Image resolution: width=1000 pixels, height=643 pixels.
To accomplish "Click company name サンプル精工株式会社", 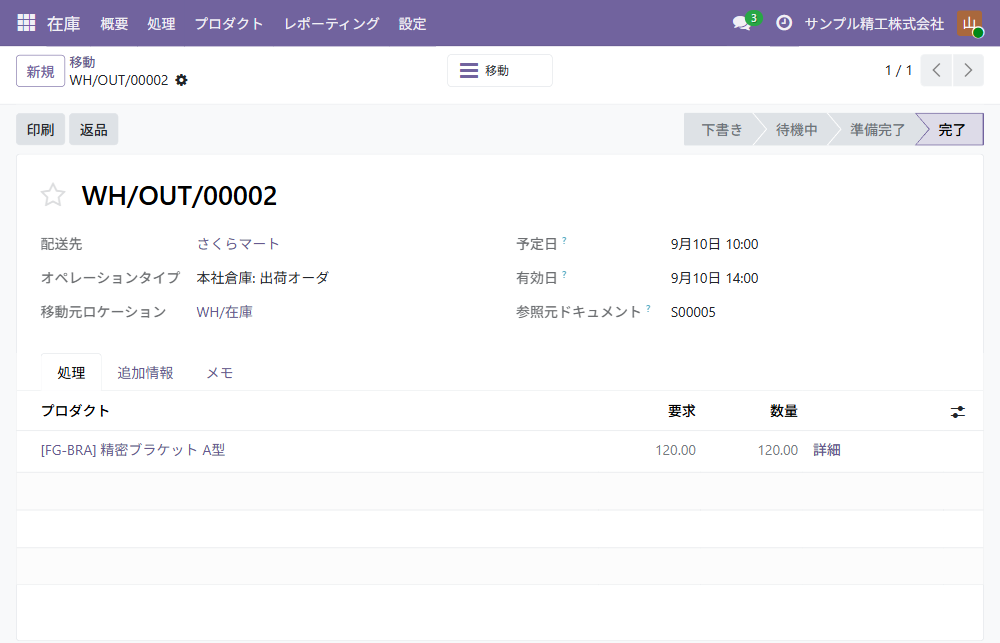I will pyautogui.click(x=874, y=24).
